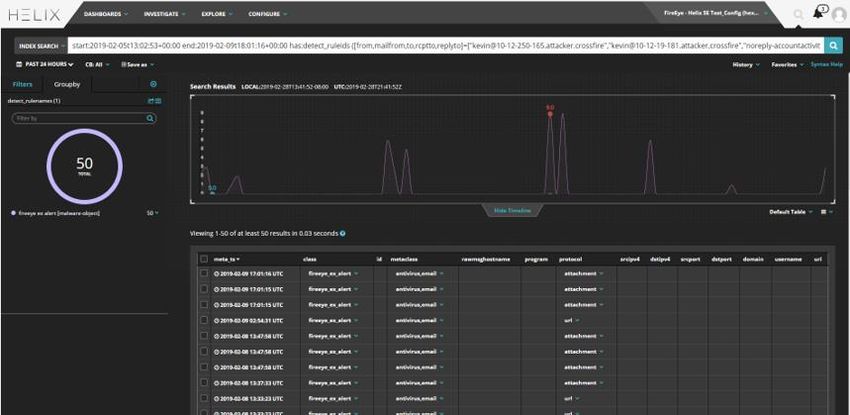
Task: Click the Hide Timeline button
Action: [512, 210]
